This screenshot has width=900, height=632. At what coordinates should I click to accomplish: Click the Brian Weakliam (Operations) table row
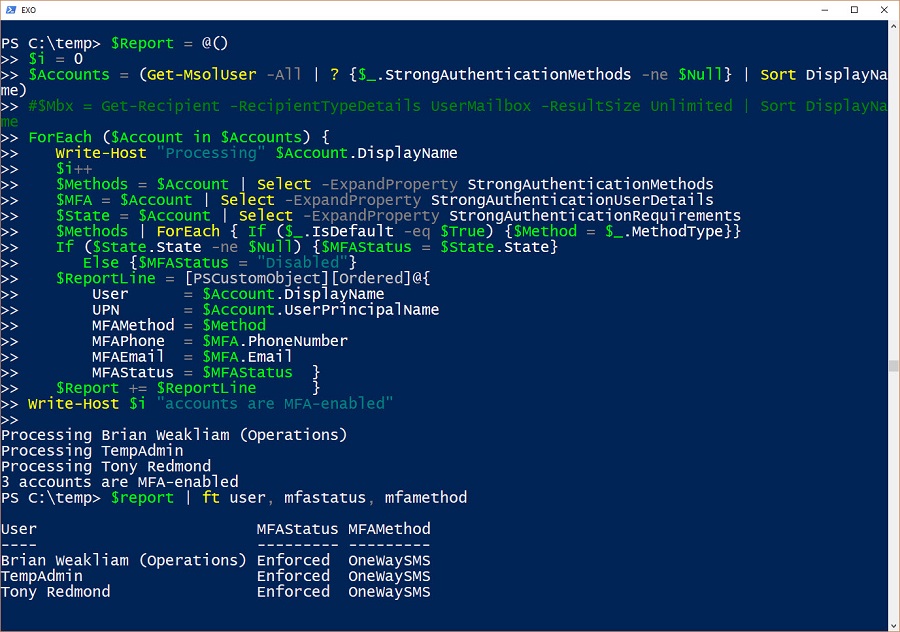[x=123, y=561]
